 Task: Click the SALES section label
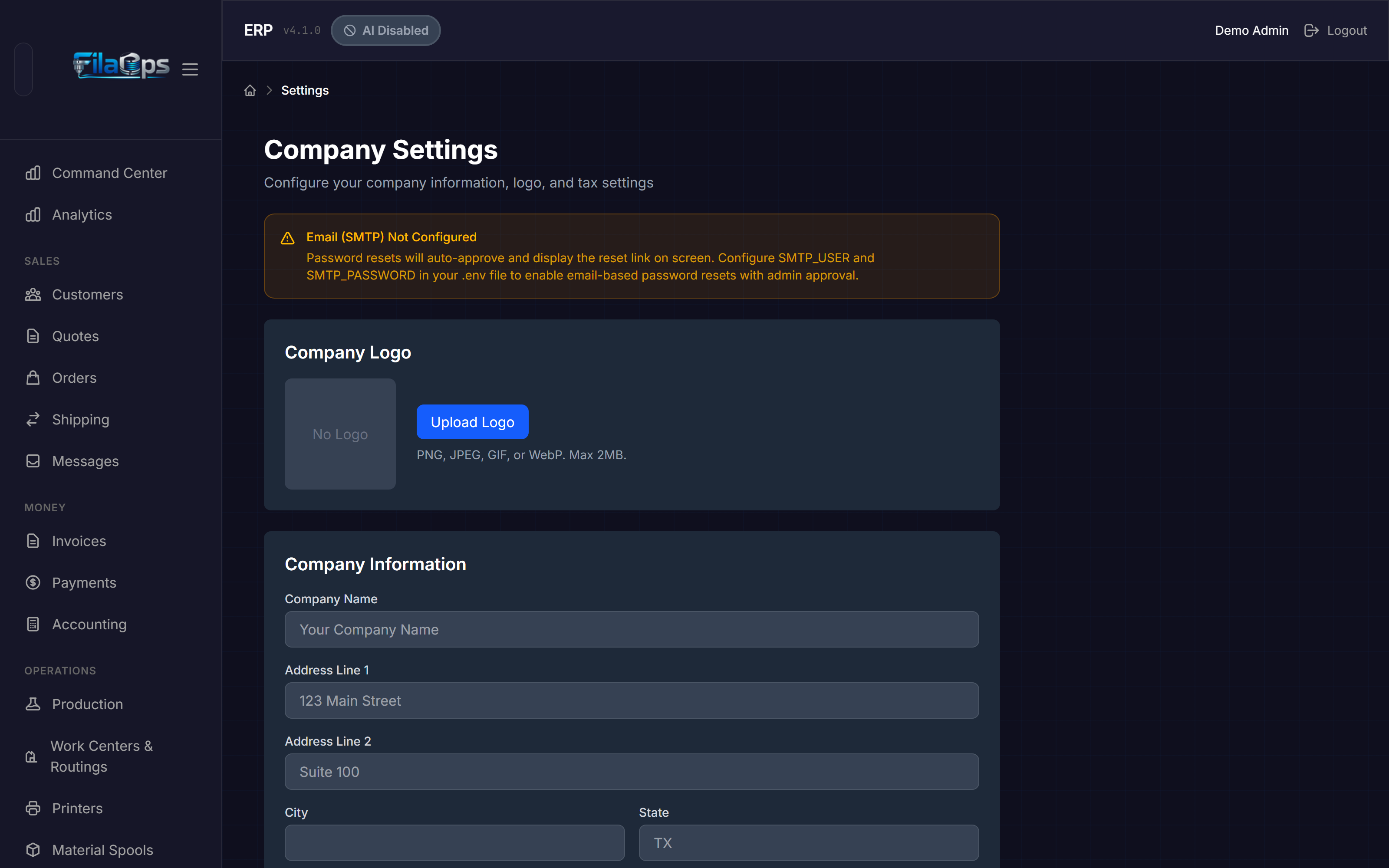42,261
